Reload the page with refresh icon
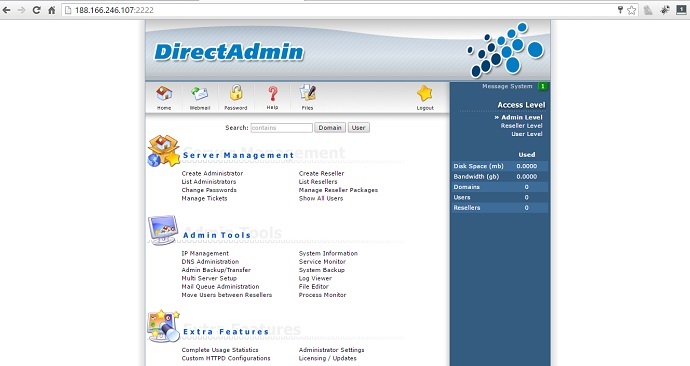The image size is (690, 366). pyautogui.click(x=37, y=10)
